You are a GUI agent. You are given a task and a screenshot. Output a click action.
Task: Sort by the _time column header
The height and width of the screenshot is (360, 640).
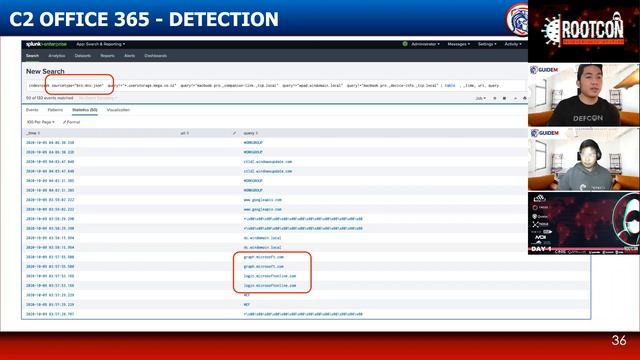33,133
